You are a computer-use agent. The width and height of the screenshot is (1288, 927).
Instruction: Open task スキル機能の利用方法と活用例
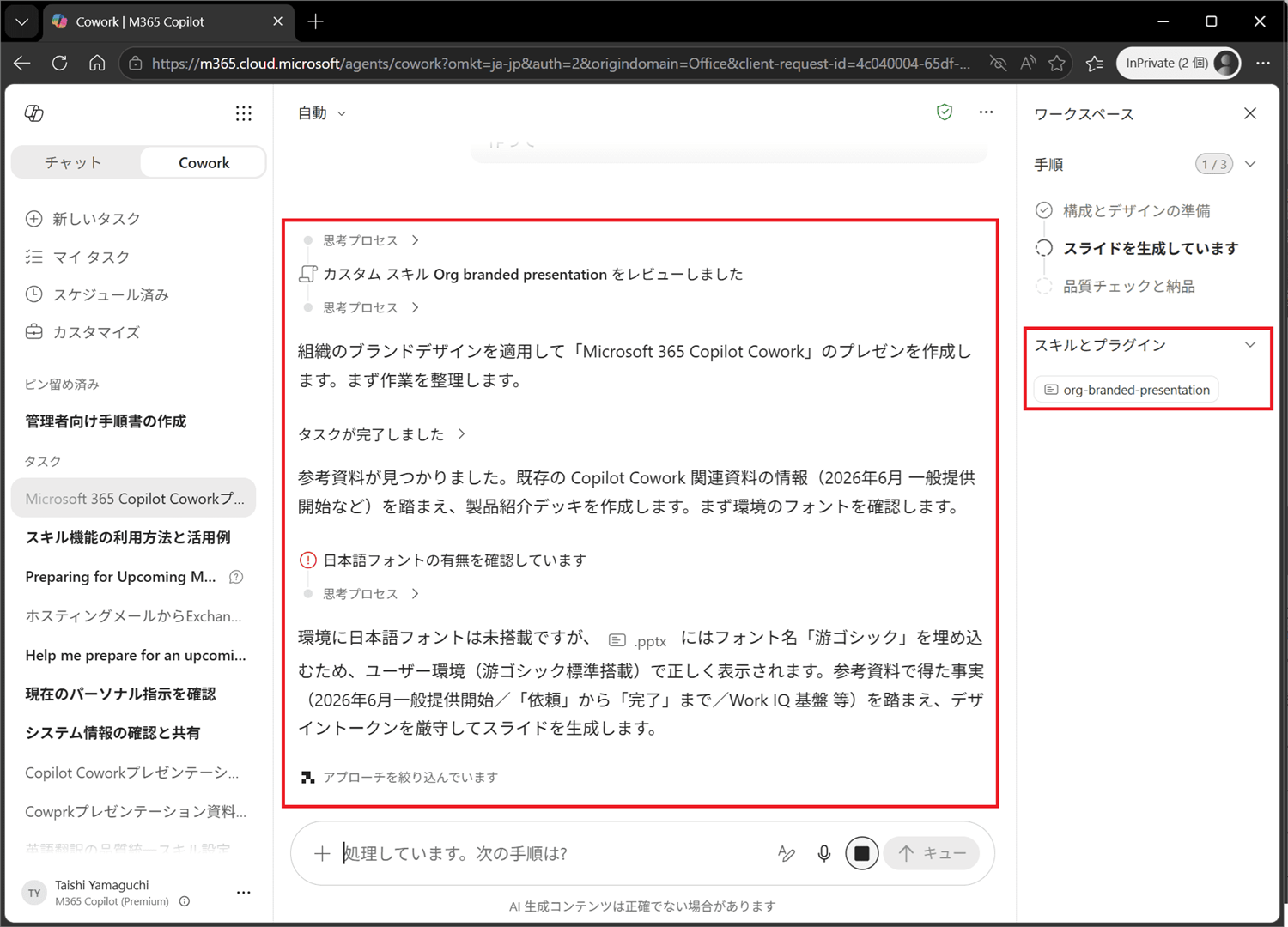pyautogui.click(x=128, y=537)
